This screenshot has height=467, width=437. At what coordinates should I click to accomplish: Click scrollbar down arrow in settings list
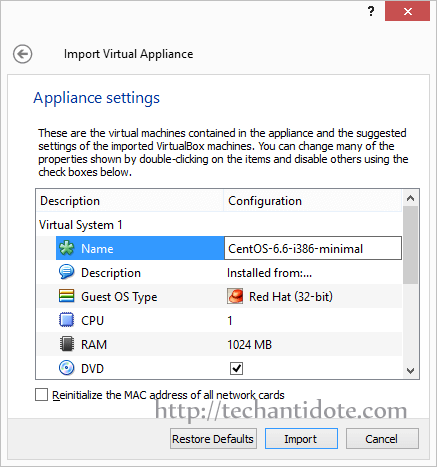click(410, 370)
